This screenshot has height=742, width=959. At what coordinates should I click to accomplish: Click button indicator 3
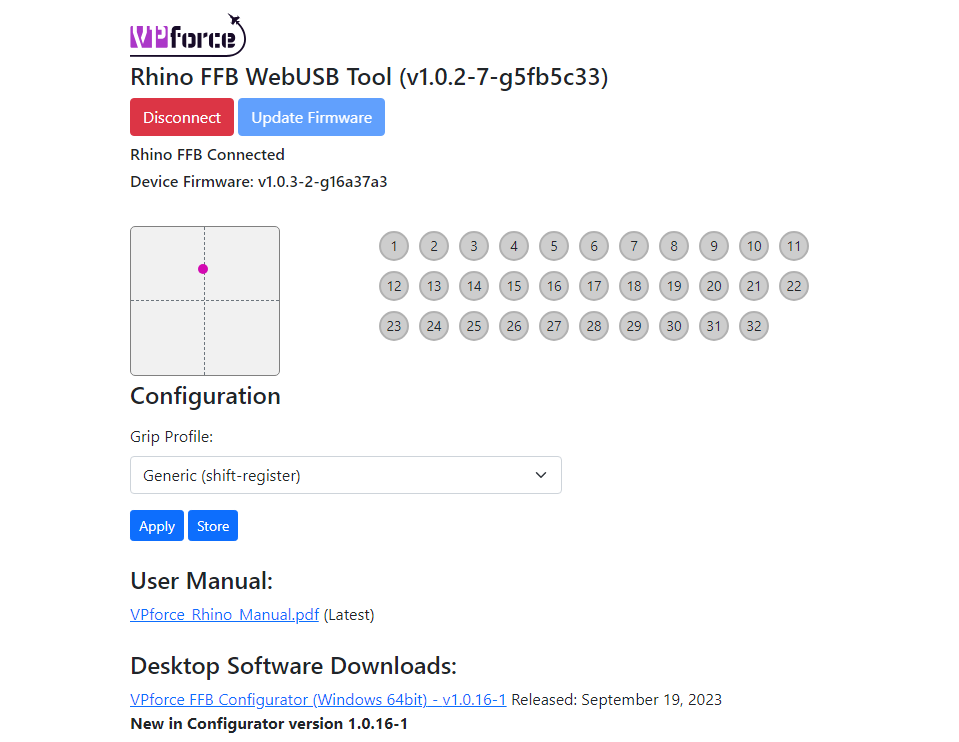(x=474, y=246)
